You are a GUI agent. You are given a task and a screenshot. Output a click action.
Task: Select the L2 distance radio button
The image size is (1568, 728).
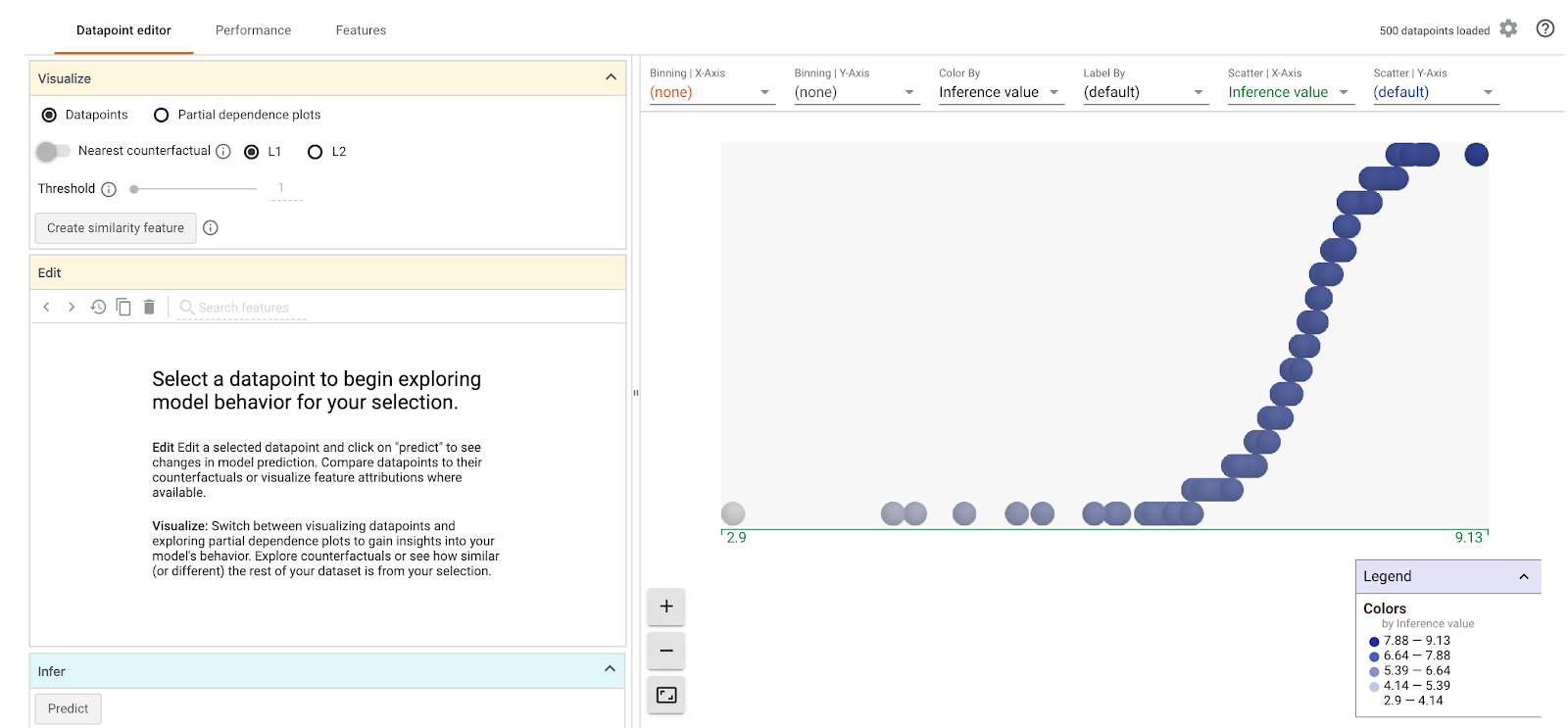pyautogui.click(x=315, y=152)
